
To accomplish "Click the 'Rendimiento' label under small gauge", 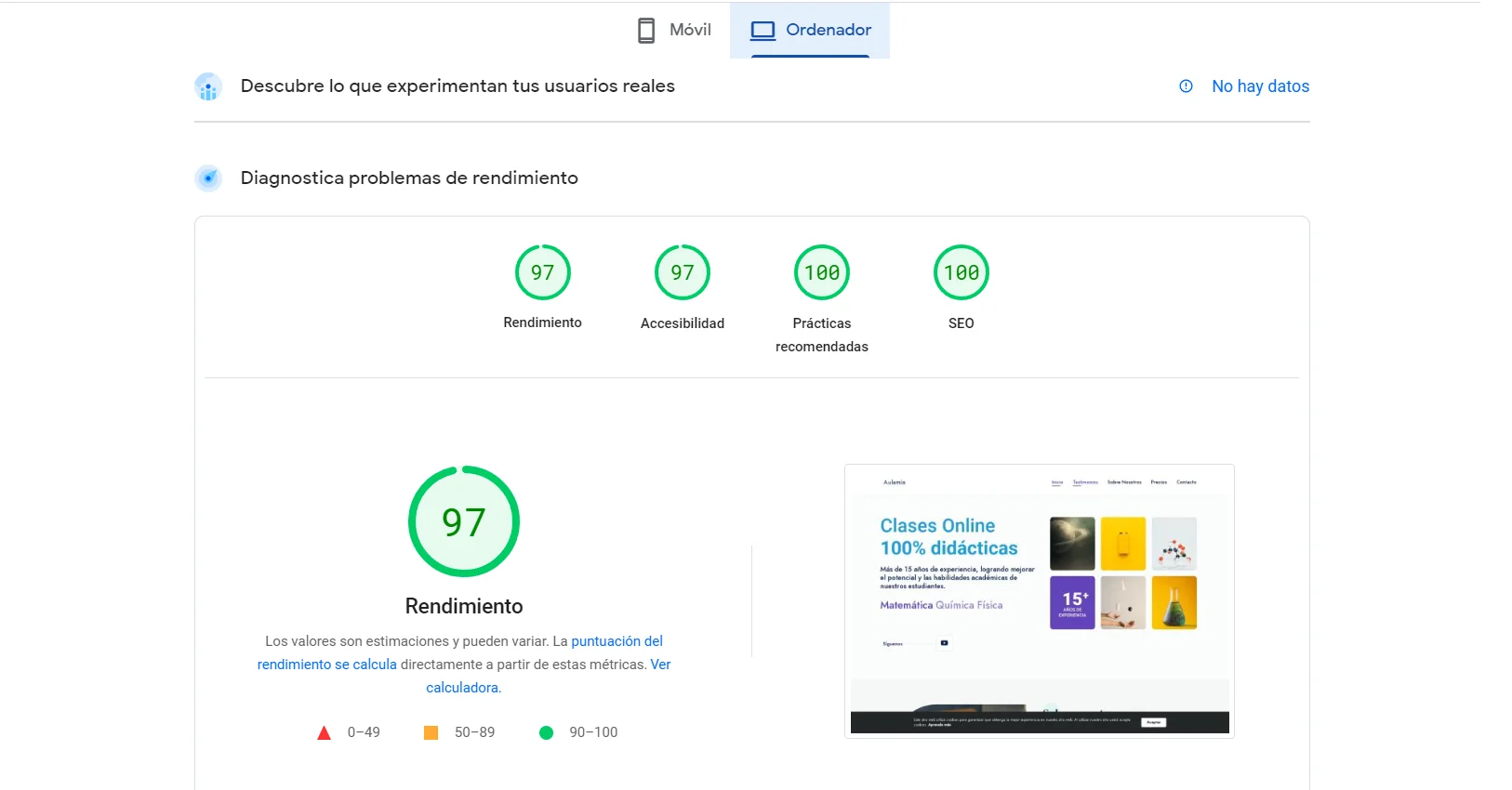I will (543, 323).
